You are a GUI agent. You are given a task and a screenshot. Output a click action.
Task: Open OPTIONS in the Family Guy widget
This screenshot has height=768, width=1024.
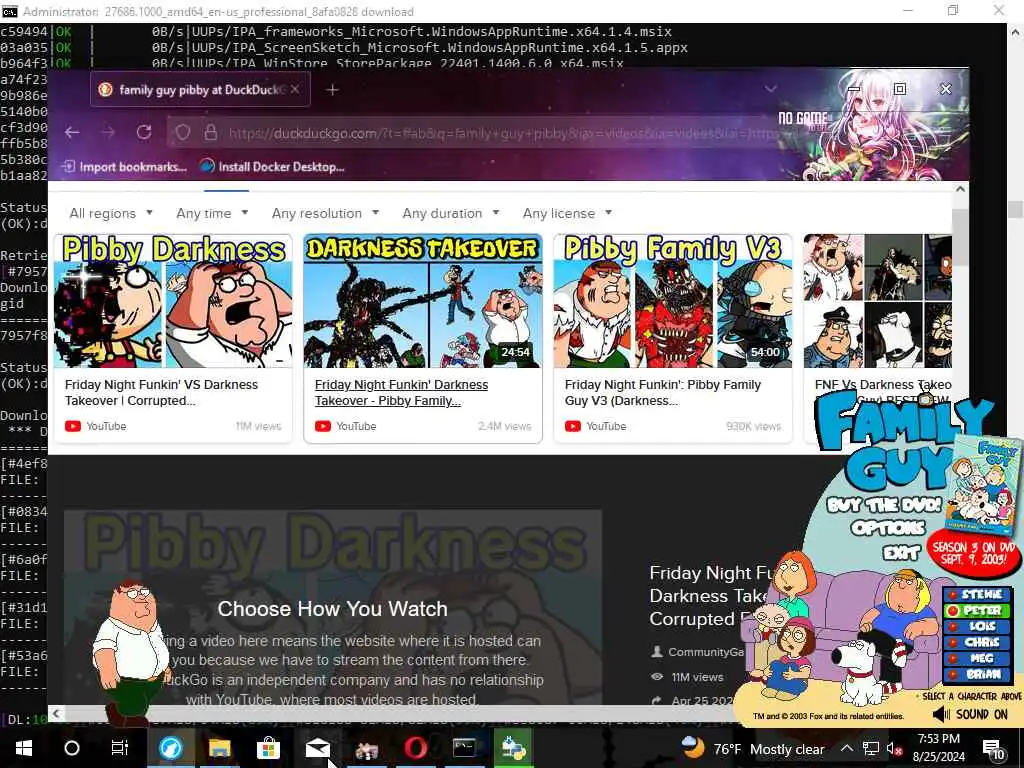(x=888, y=528)
